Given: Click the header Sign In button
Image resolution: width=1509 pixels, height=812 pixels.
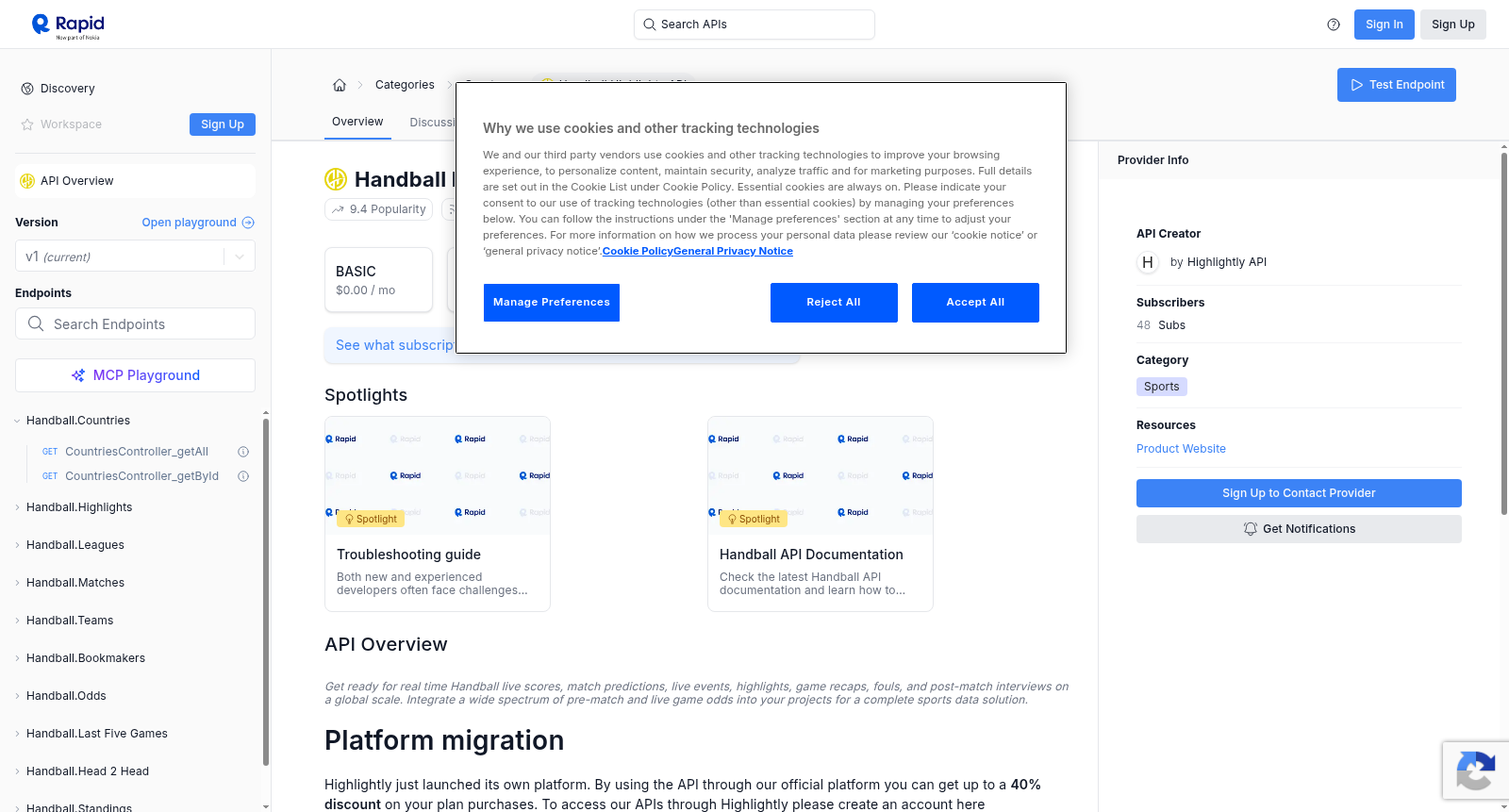Looking at the screenshot, I should pos(1385,25).
